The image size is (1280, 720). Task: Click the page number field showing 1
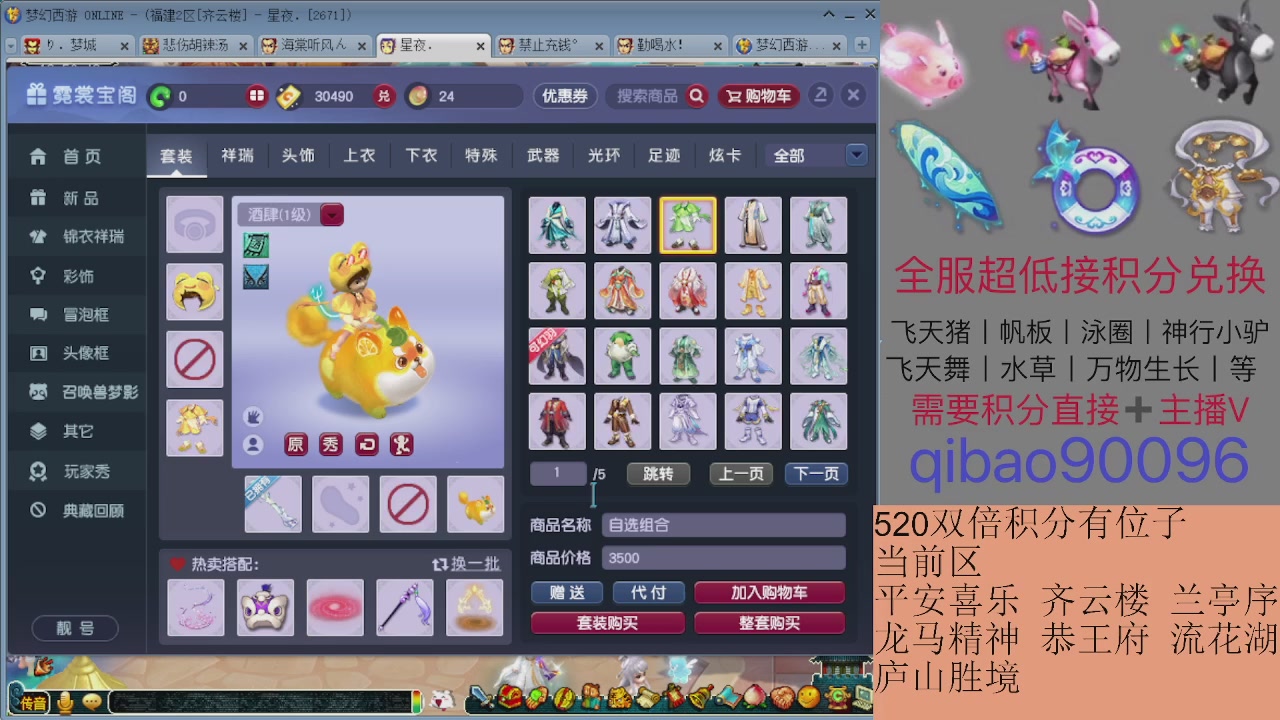558,473
